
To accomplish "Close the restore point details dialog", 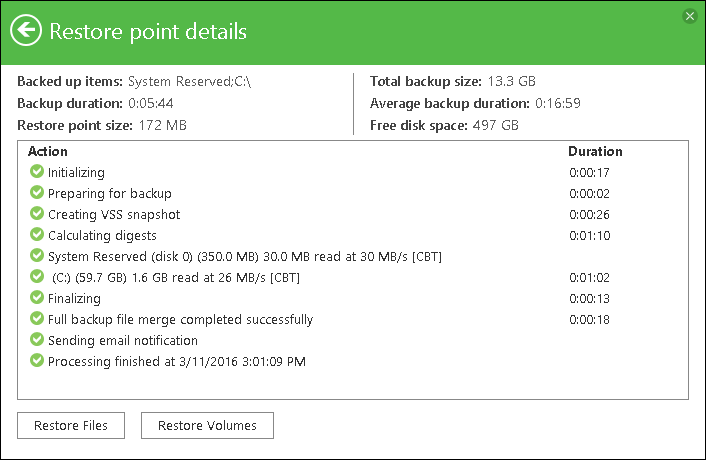I will click(x=689, y=16).
